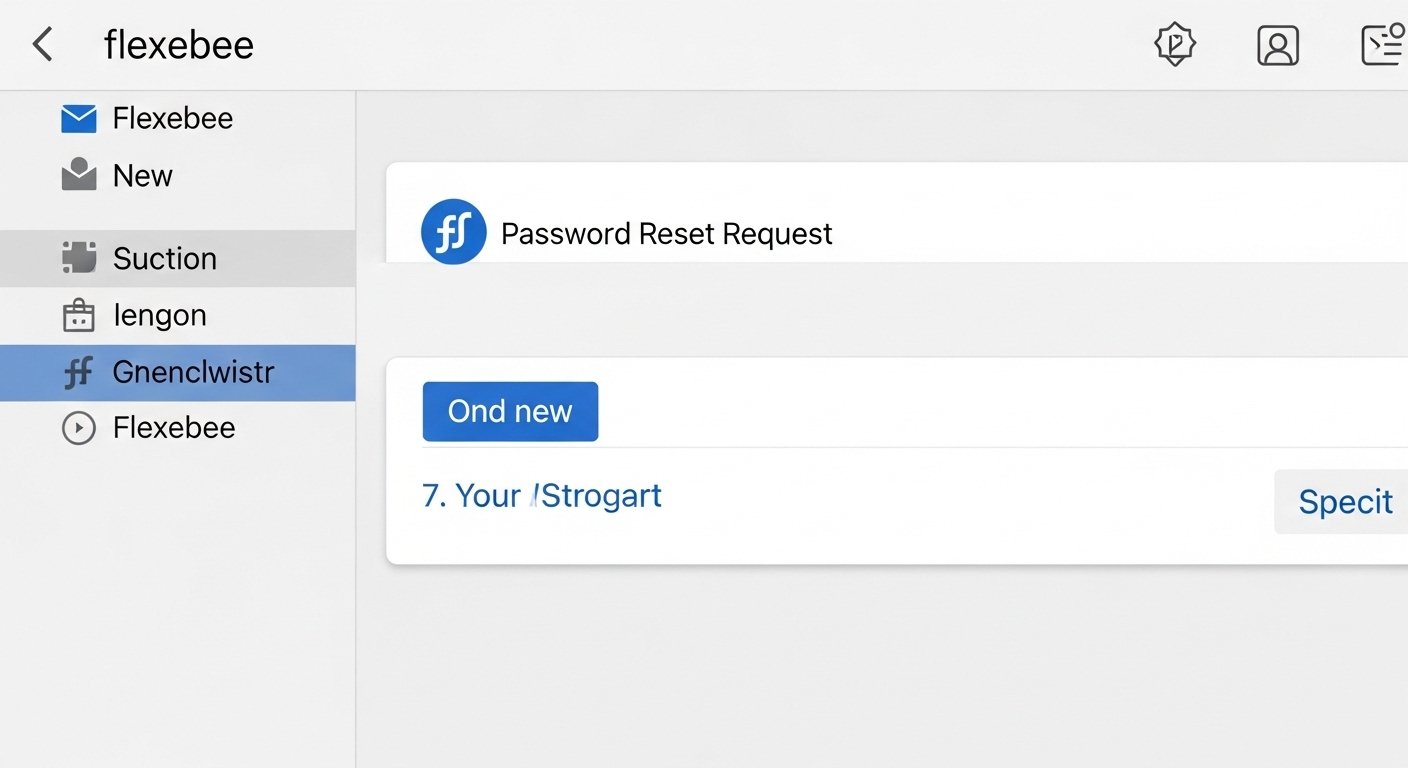Click the blue envelope icon in sidebar
1408x768 pixels.
click(x=78, y=119)
